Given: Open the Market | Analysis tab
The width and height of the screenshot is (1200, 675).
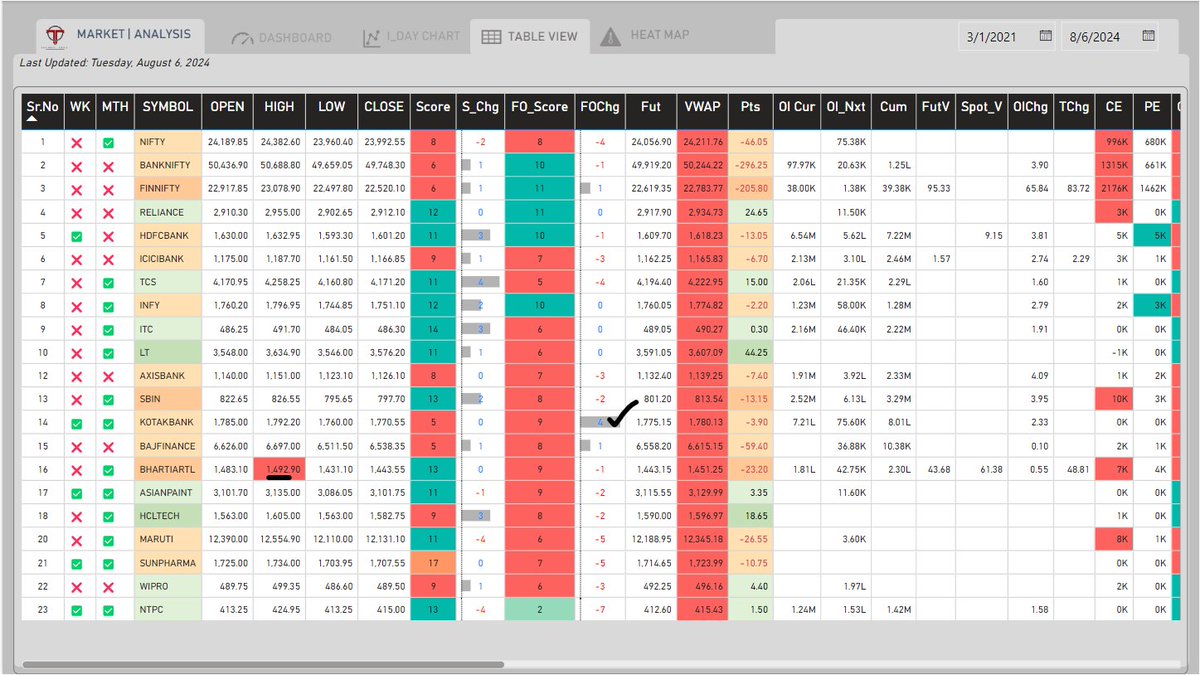Looking at the screenshot, I should 120,35.
